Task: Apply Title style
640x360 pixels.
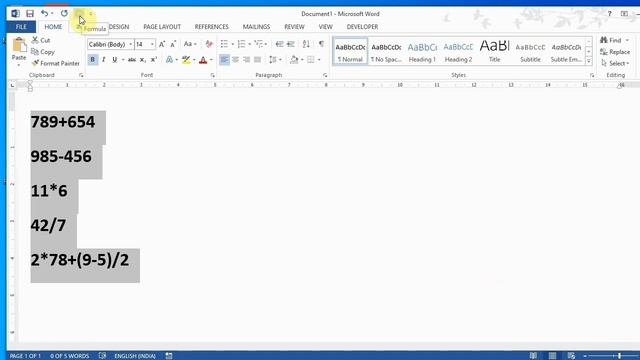Action: (494, 51)
